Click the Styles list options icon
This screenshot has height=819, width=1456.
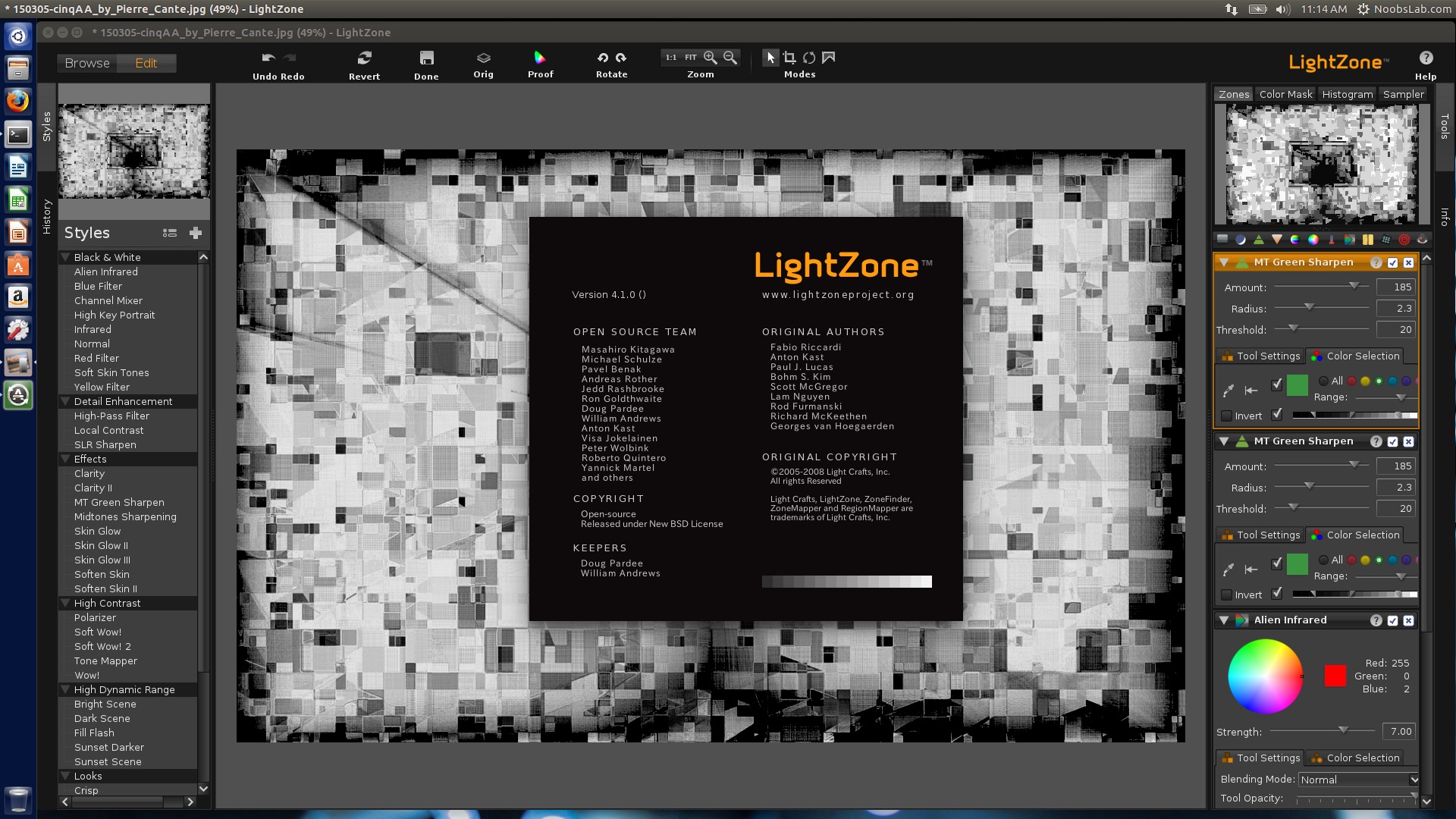pyautogui.click(x=170, y=233)
